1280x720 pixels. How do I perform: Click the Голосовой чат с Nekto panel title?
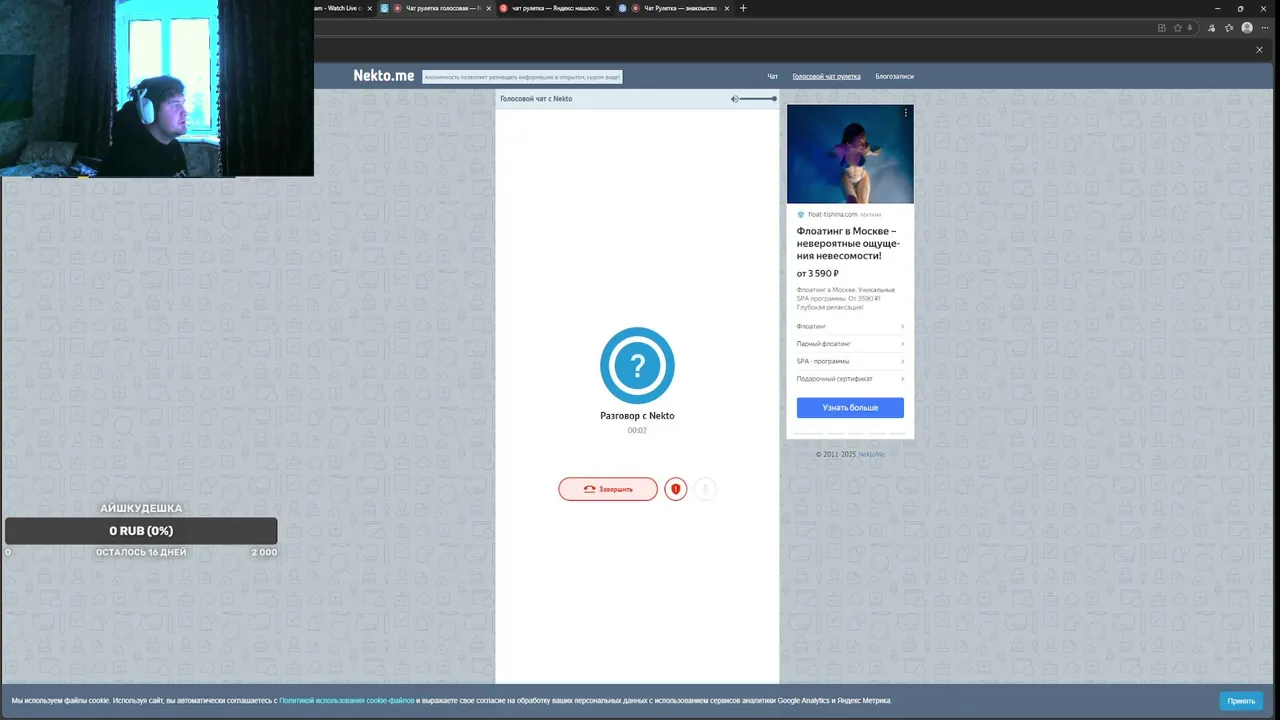pyautogui.click(x=536, y=99)
